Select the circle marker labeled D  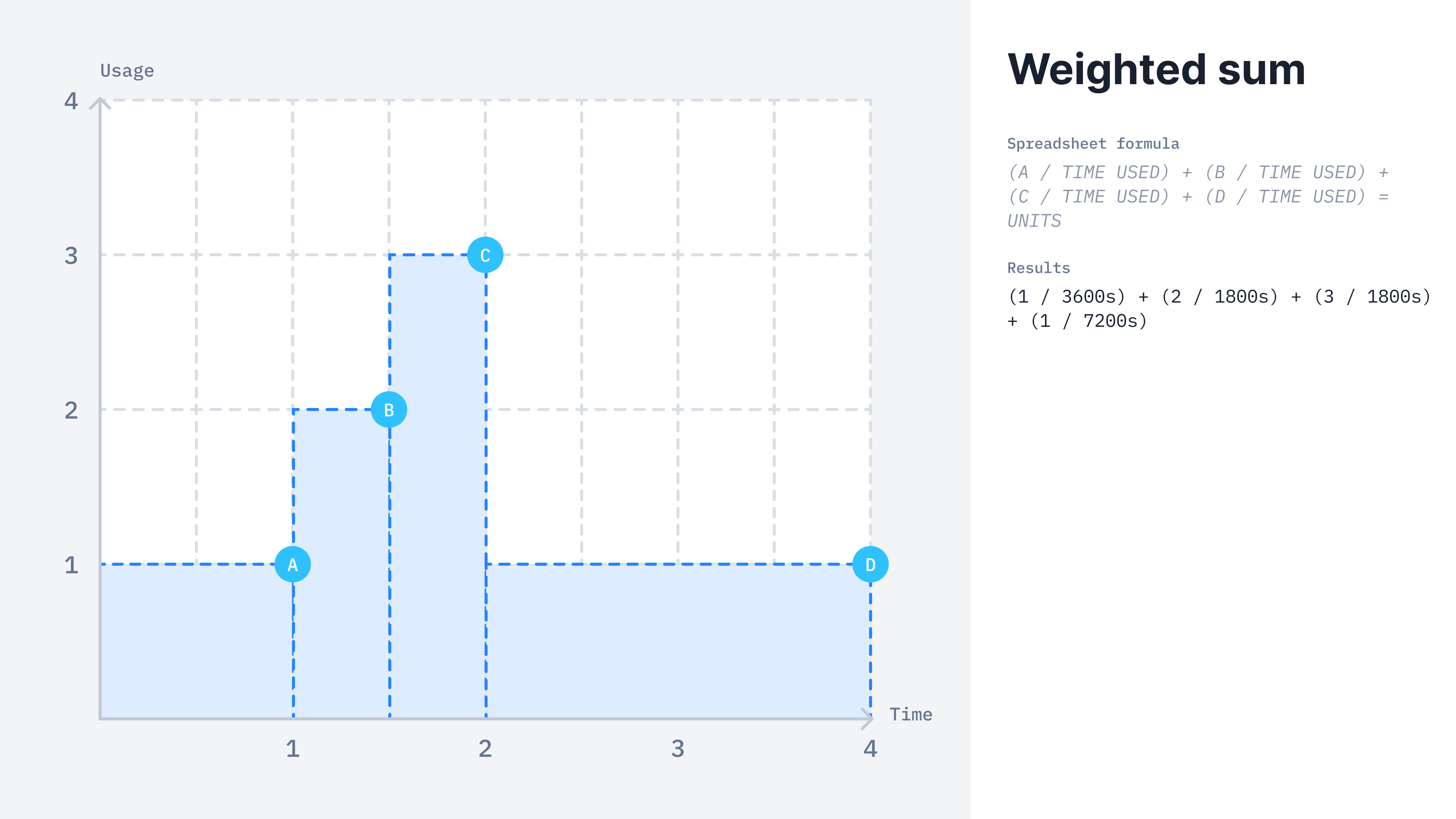[x=871, y=564]
